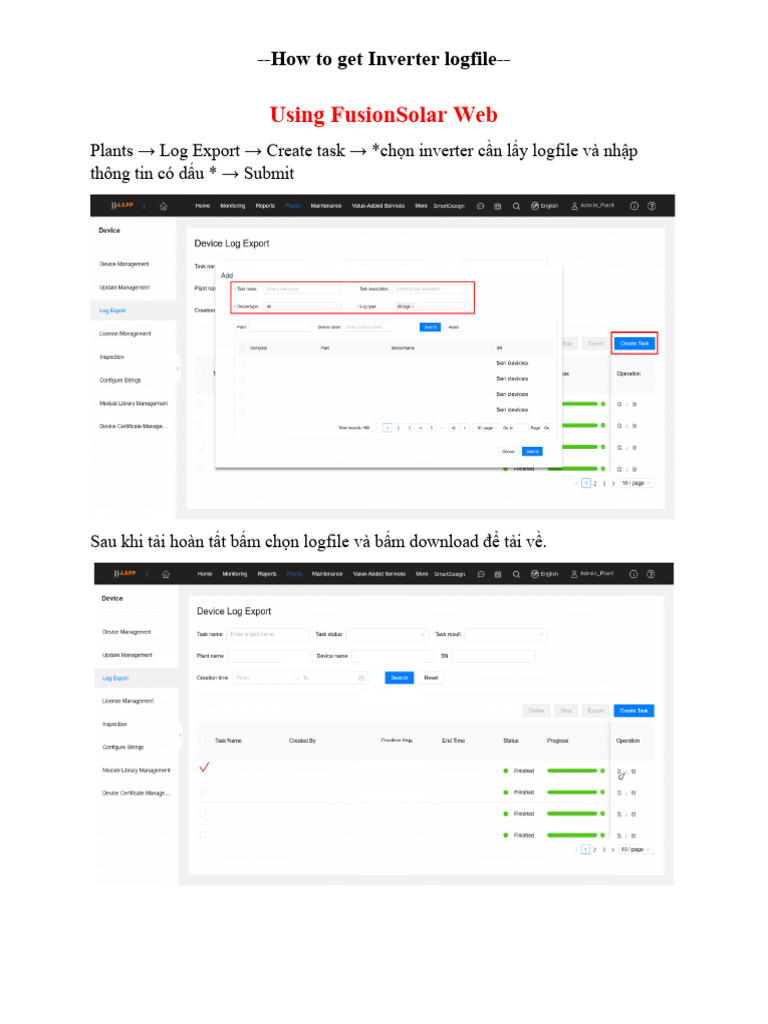768x1024 pixels.
Task: Open the 10/page dropdown under the upper screenshot's main table
Action: coord(636,483)
